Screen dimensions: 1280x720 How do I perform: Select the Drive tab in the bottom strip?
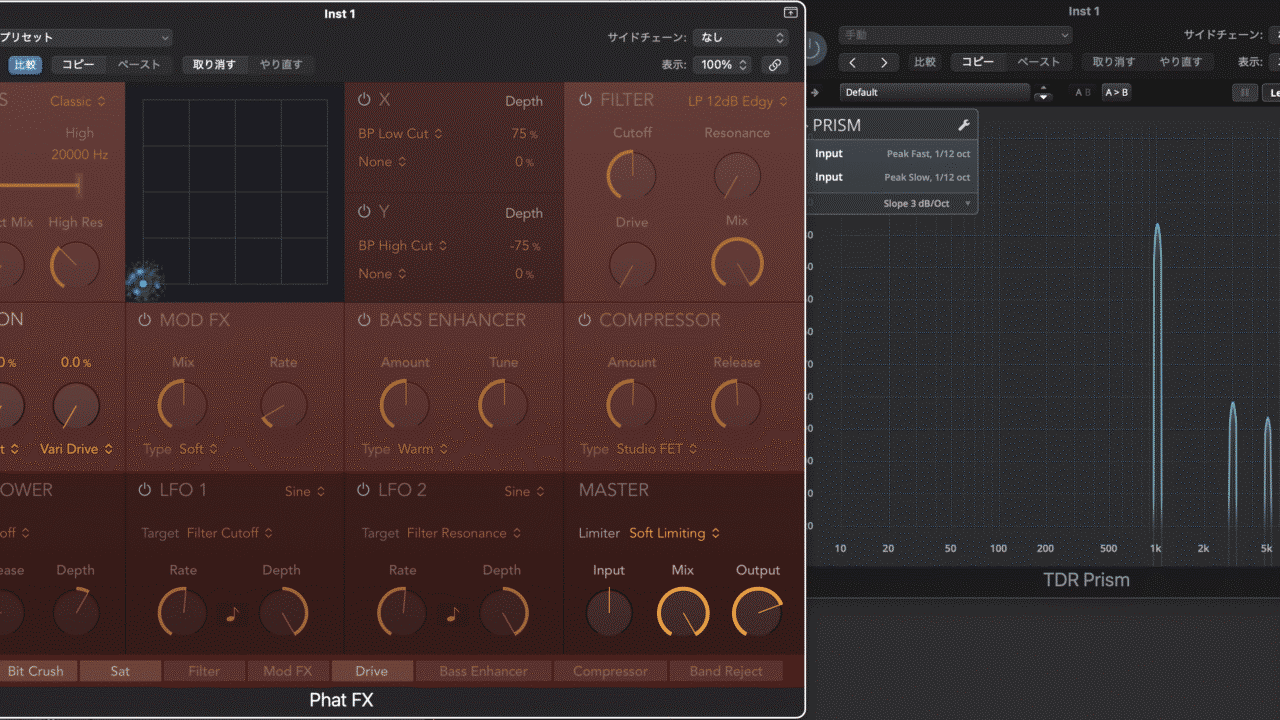371,671
